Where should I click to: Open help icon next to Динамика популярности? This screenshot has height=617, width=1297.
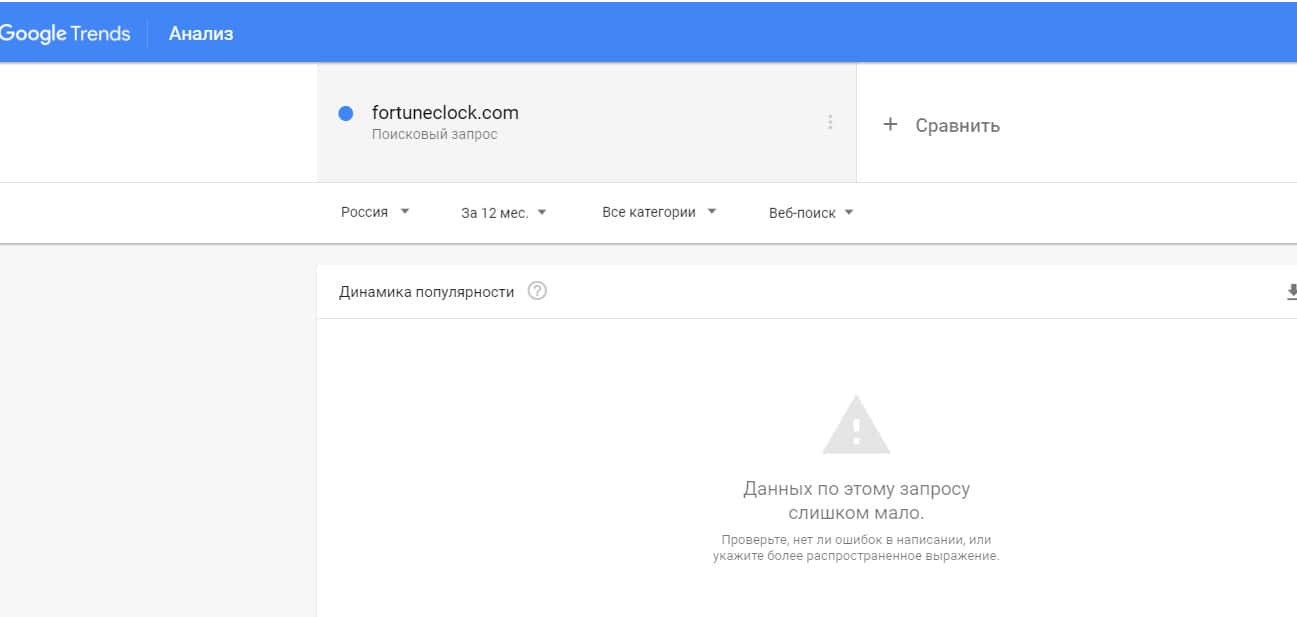click(537, 292)
